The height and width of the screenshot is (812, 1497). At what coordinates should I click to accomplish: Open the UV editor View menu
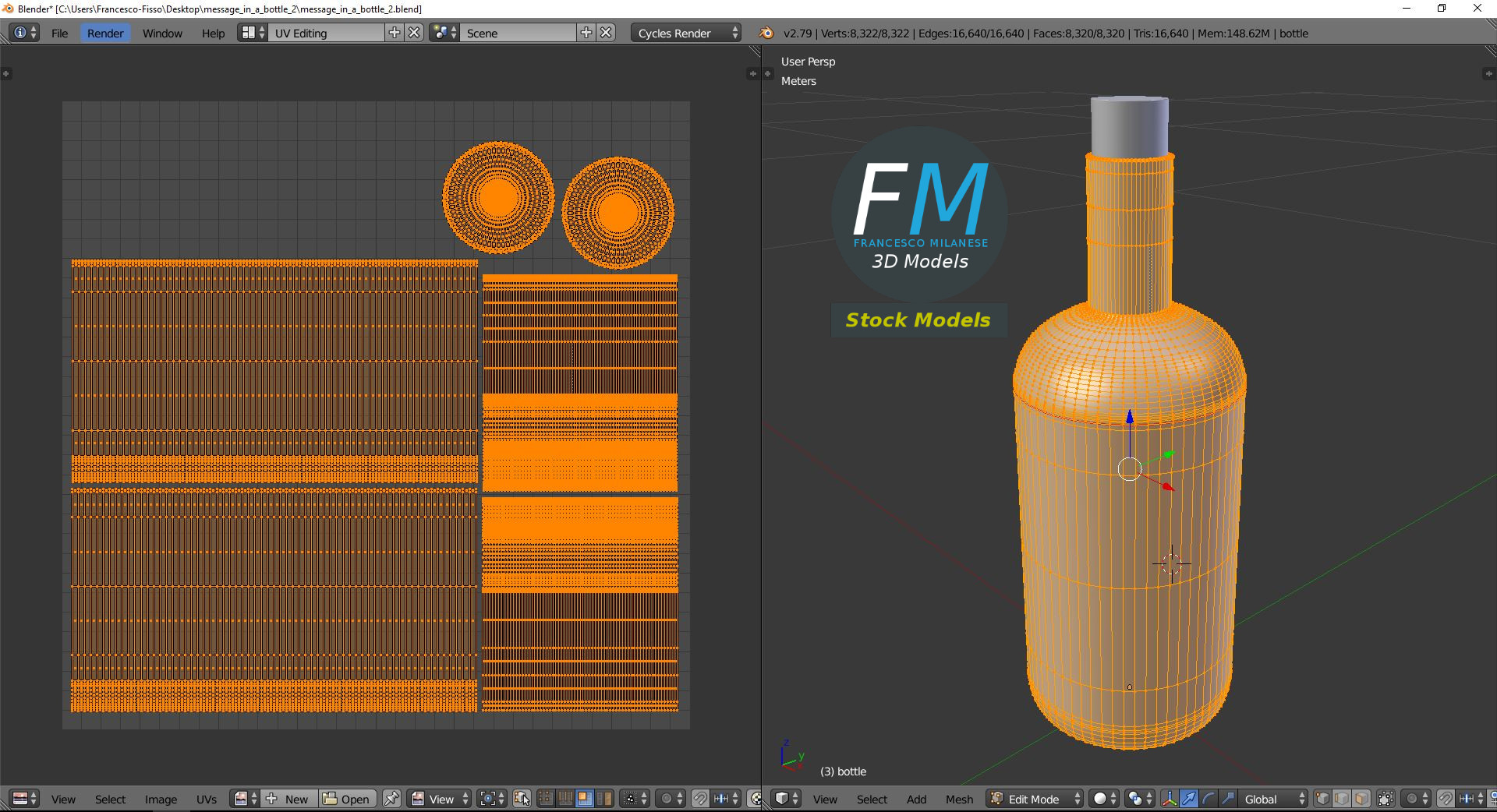tap(63, 800)
